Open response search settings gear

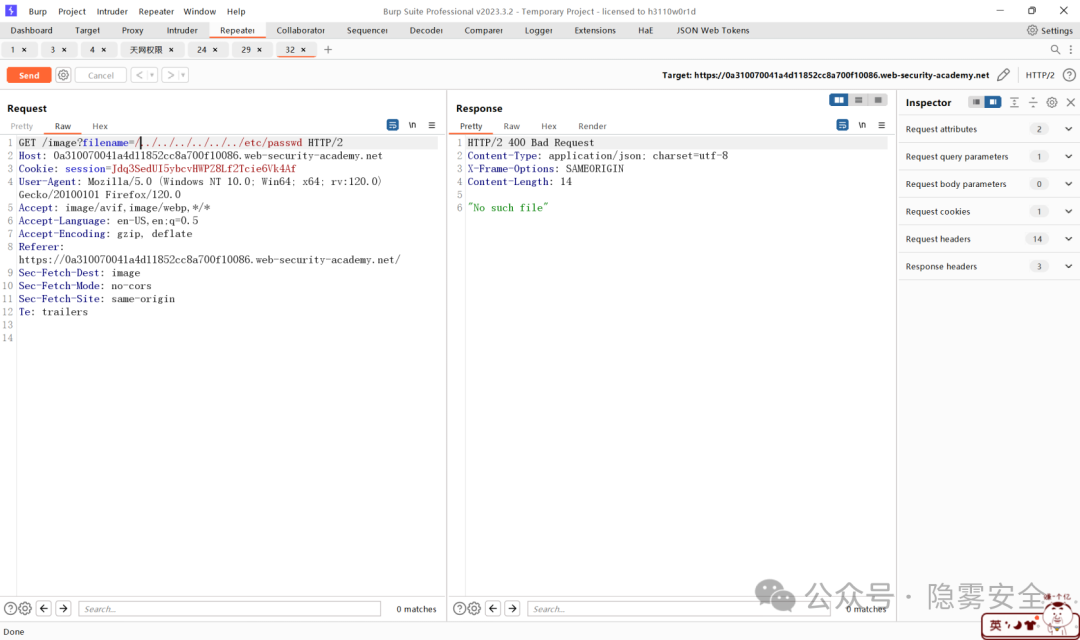[x=475, y=608]
